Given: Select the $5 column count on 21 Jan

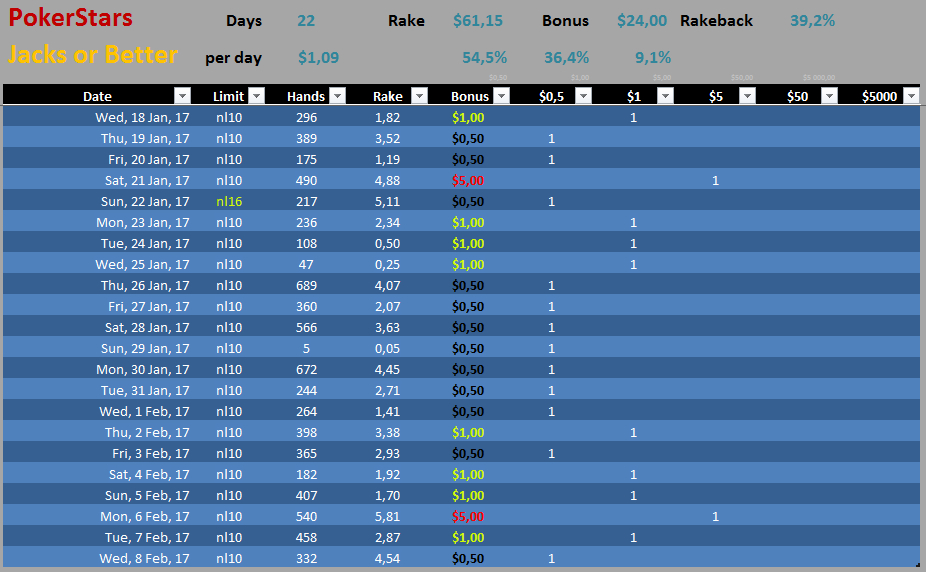Looking at the screenshot, I should 715,181.
